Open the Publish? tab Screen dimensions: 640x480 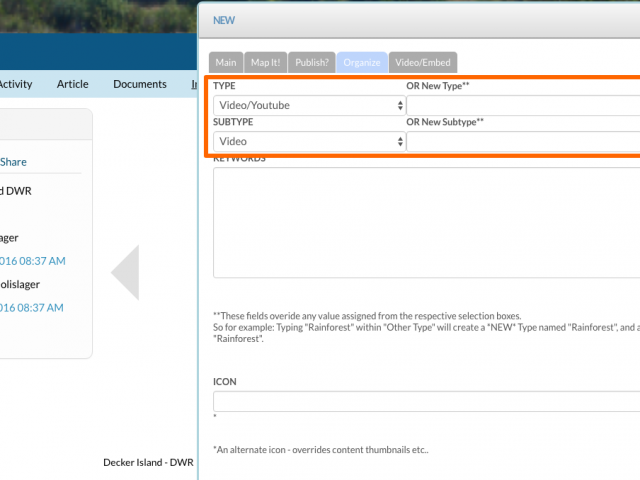(x=312, y=62)
